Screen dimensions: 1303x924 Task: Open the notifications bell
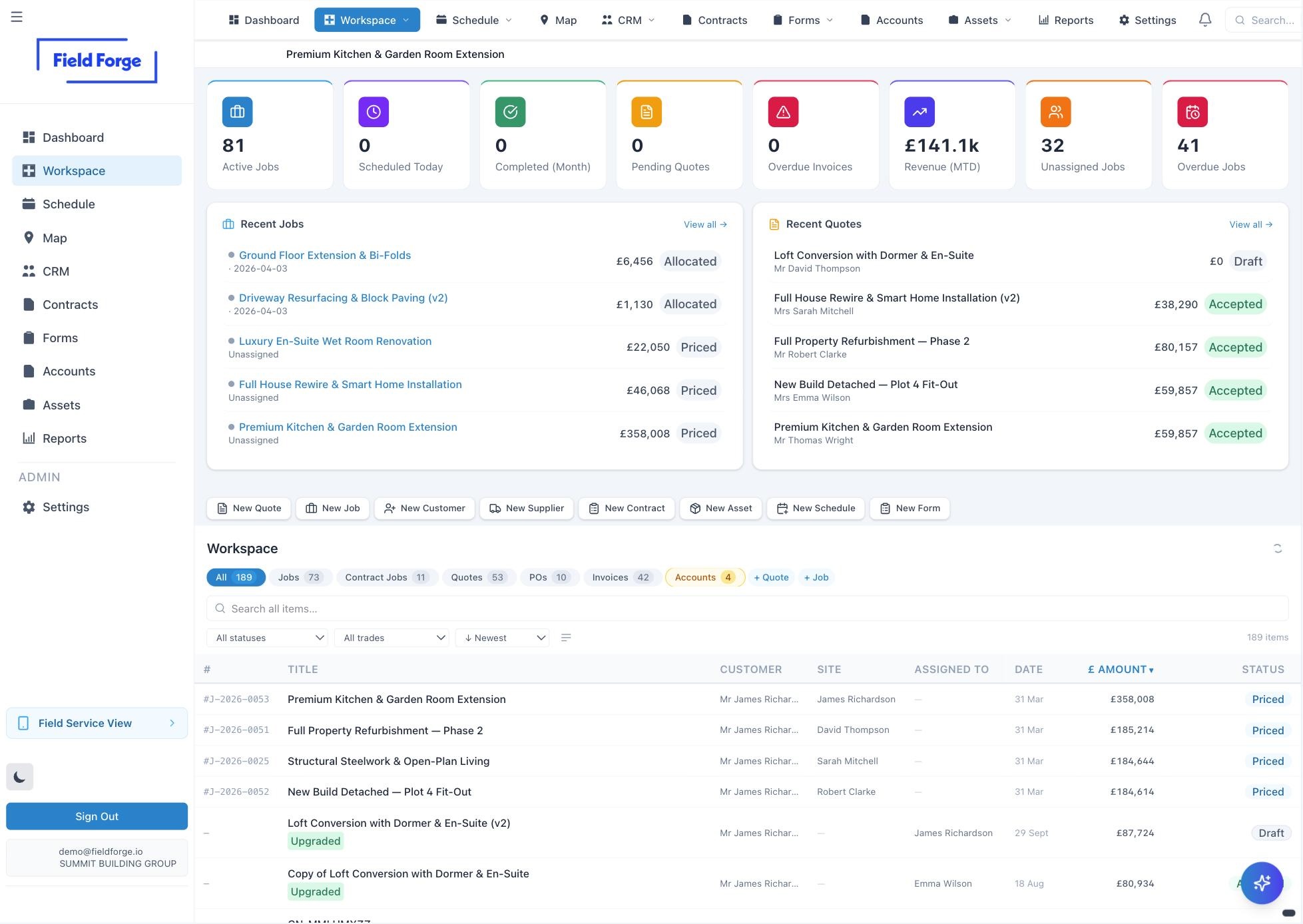[1204, 20]
